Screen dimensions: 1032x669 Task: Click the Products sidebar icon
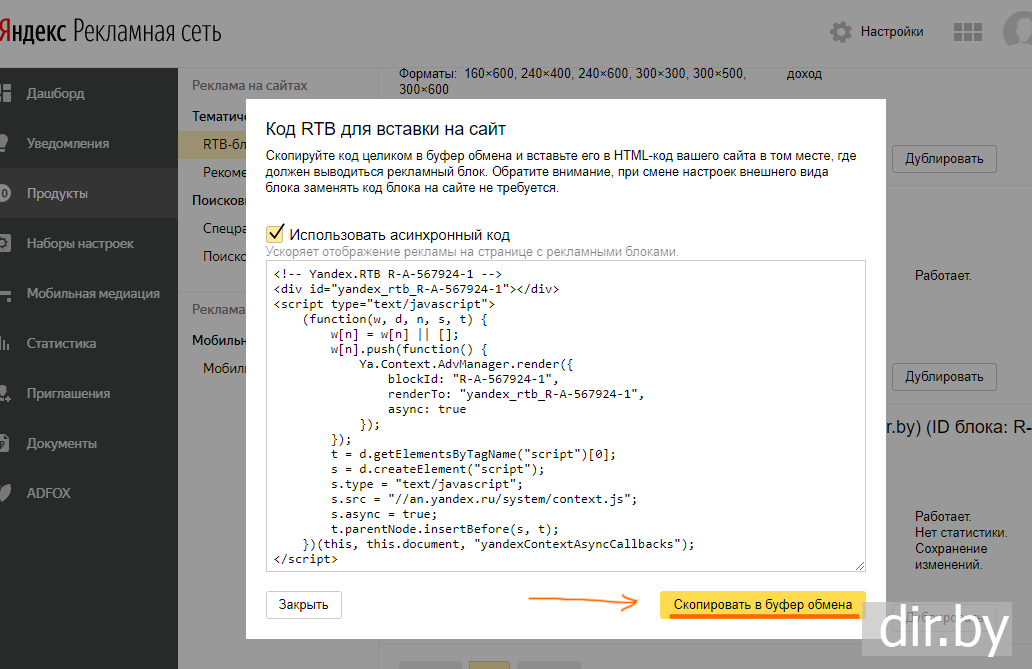[x=5, y=193]
